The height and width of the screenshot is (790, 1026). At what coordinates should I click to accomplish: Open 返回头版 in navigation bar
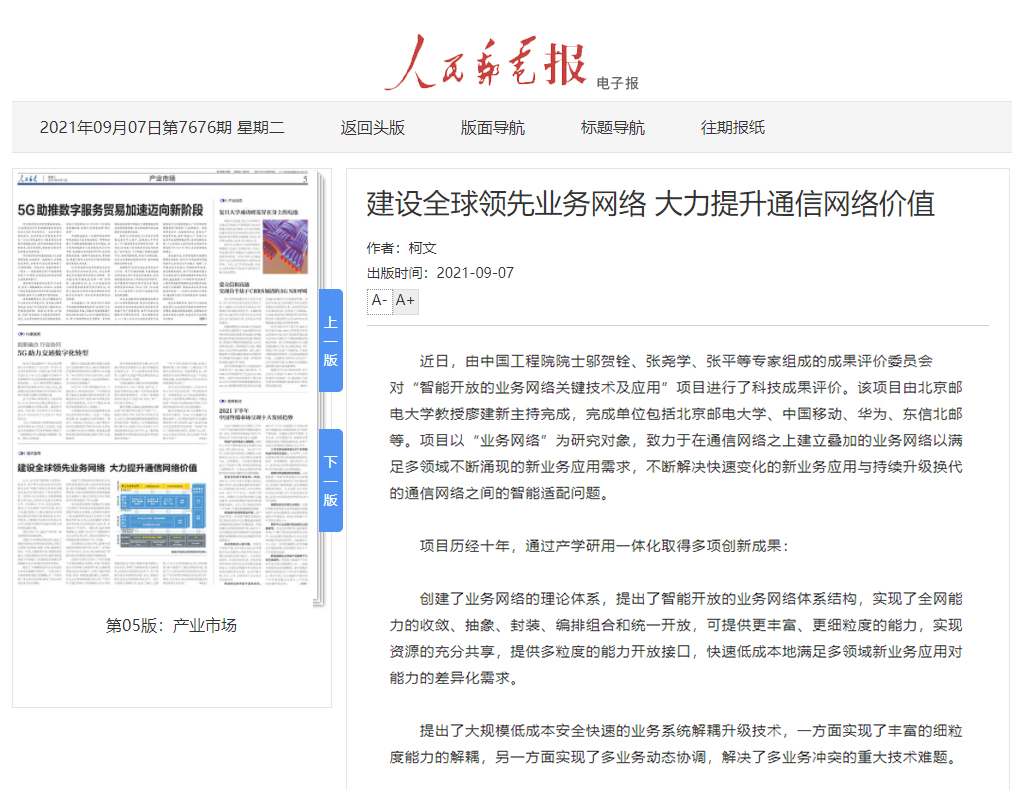coord(372,127)
